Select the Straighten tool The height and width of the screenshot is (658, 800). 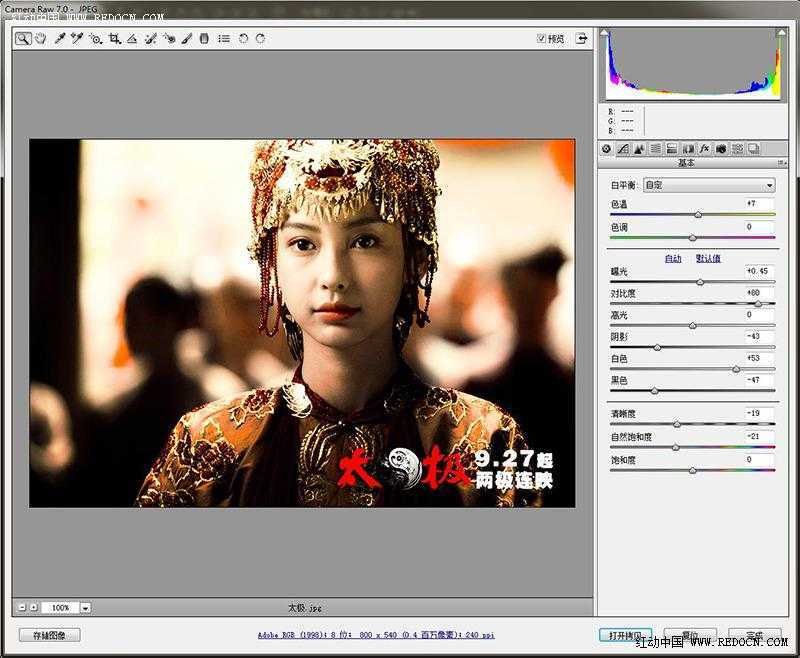134,40
